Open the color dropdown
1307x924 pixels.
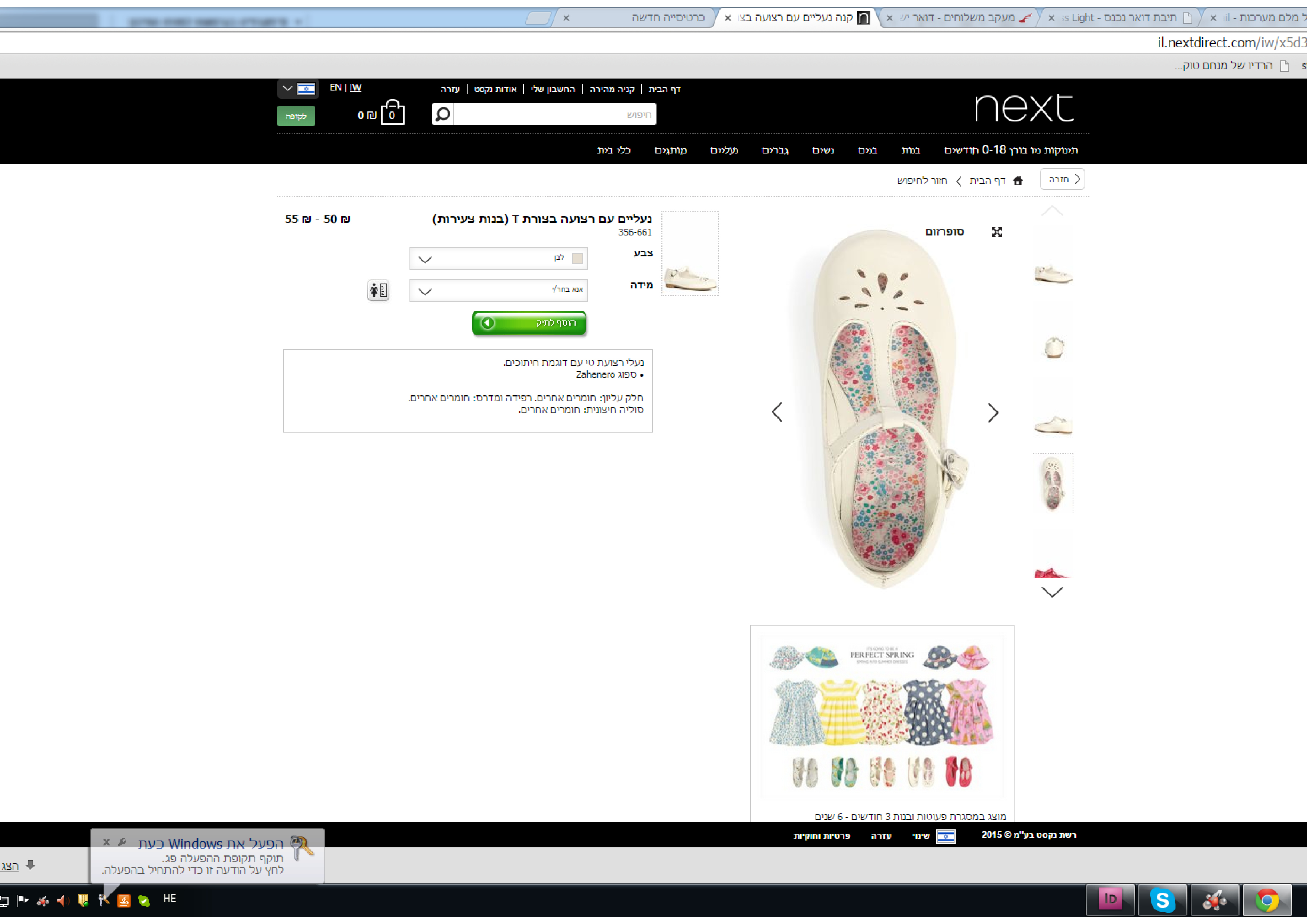(498, 259)
